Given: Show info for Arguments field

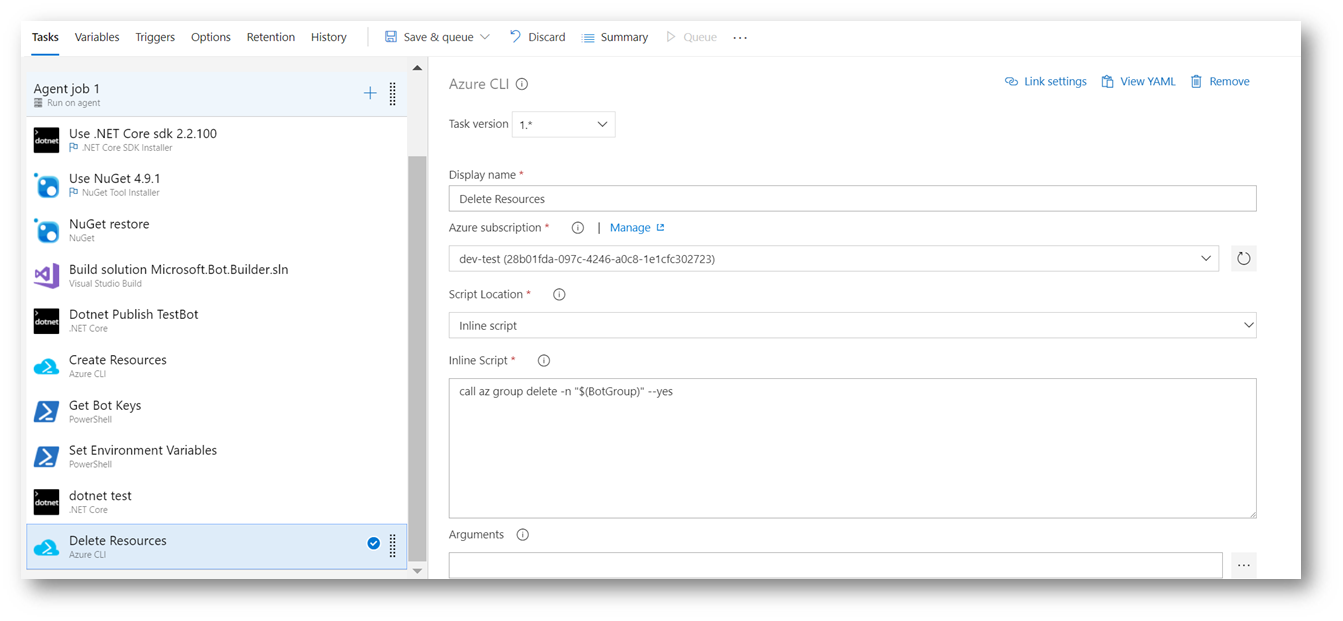Looking at the screenshot, I should click(x=522, y=535).
